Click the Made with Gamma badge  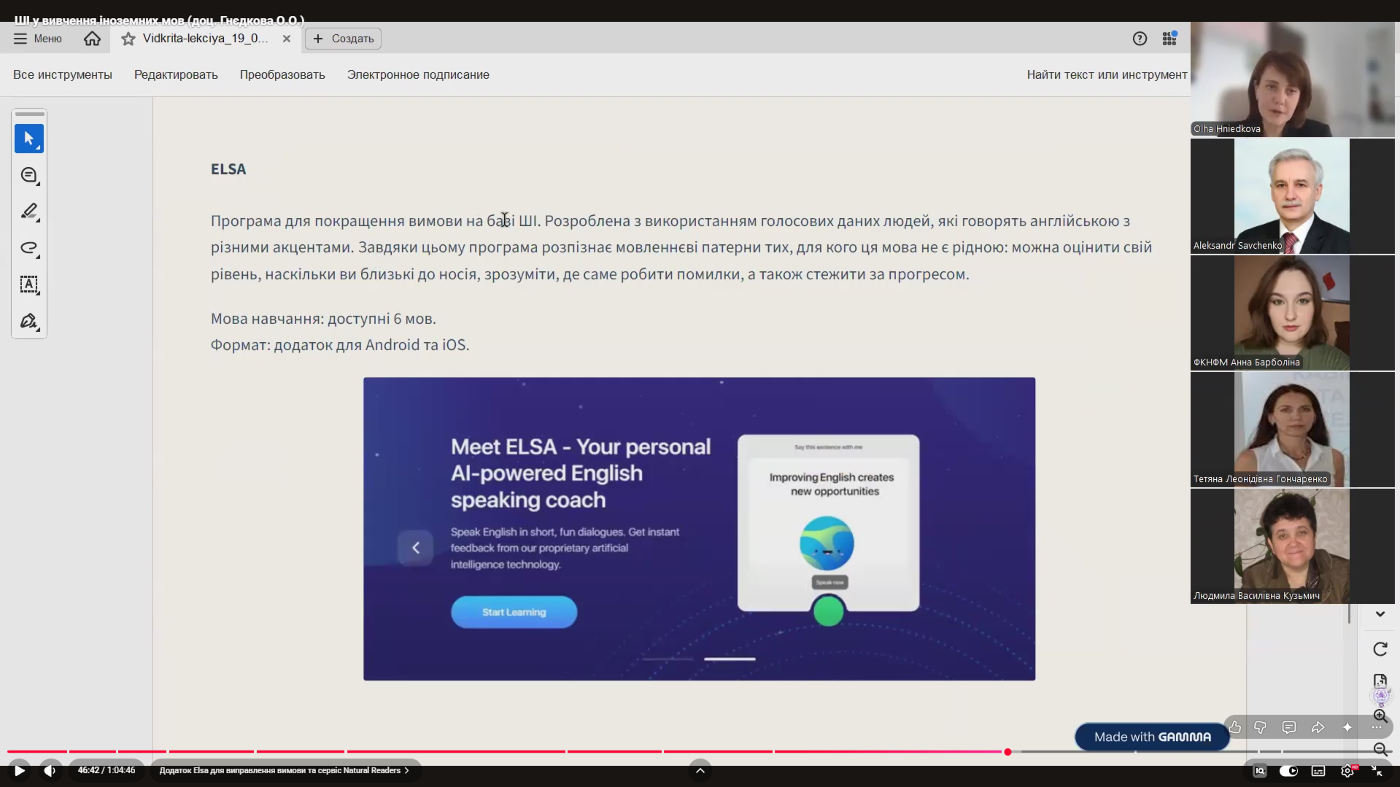click(x=1152, y=737)
